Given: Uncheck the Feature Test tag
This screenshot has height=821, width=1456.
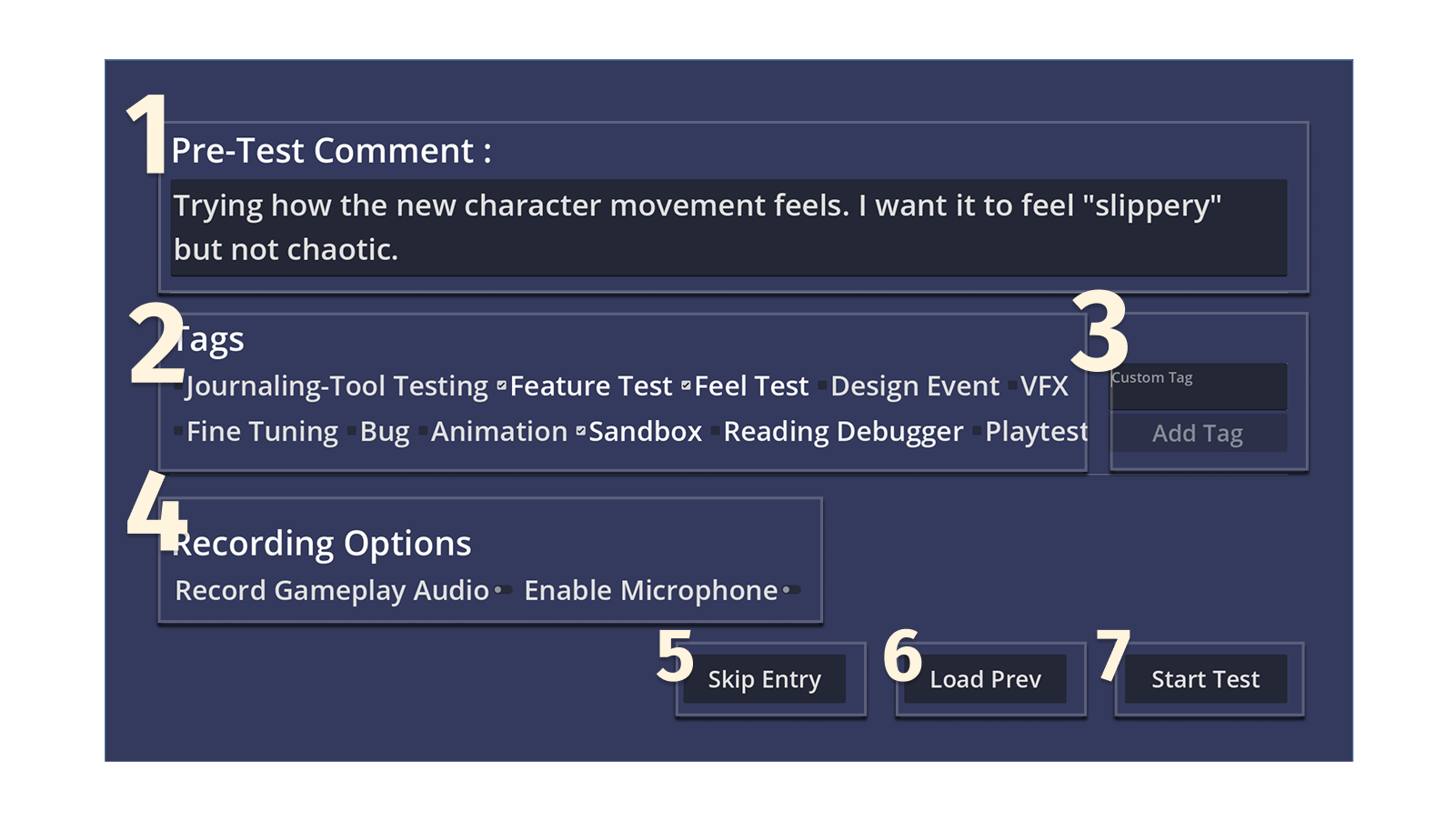Looking at the screenshot, I should (x=501, y=386).
